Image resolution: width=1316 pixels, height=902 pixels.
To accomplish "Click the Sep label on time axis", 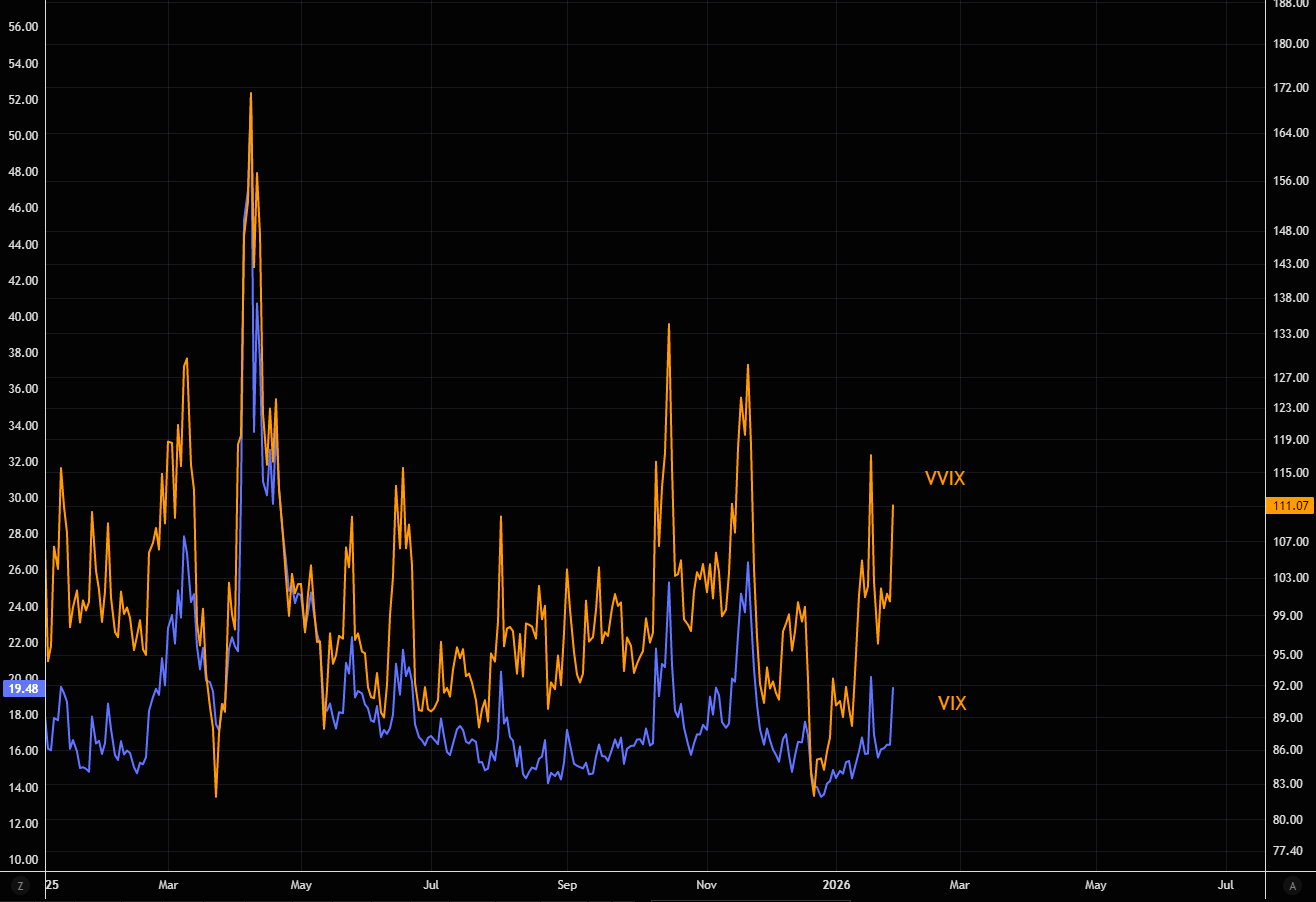I will 567,885.
